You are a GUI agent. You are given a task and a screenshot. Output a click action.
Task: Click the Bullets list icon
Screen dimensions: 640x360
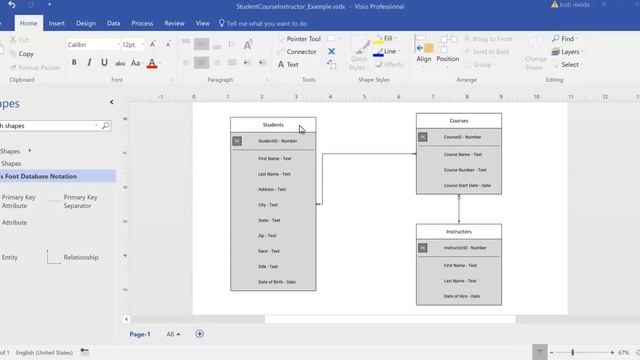231,44
